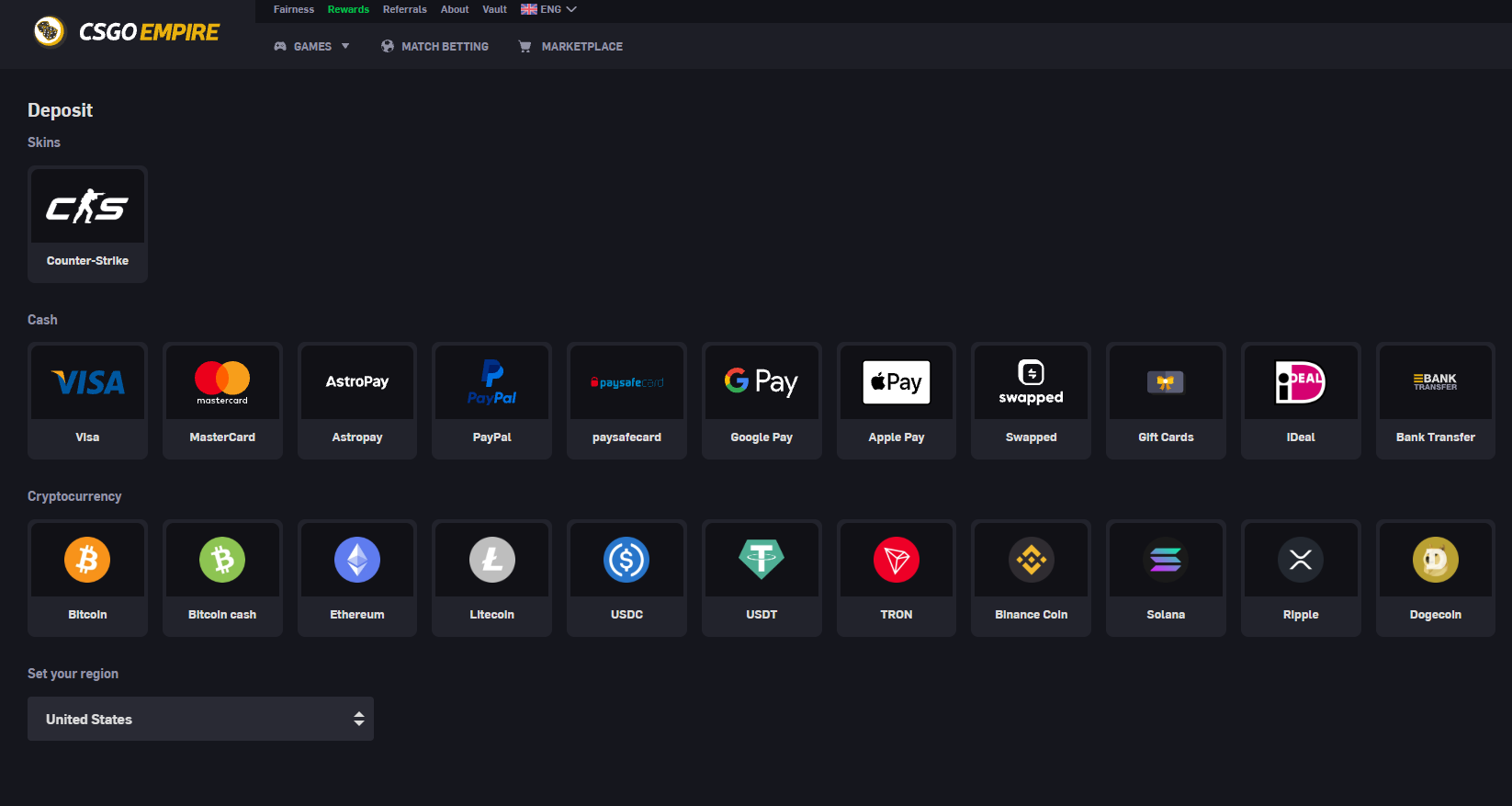The width and height of the screenshot is (1512, 806).
Task: Select the Counter-Strike skins deposit card
Action: click(x=87, y=224)
